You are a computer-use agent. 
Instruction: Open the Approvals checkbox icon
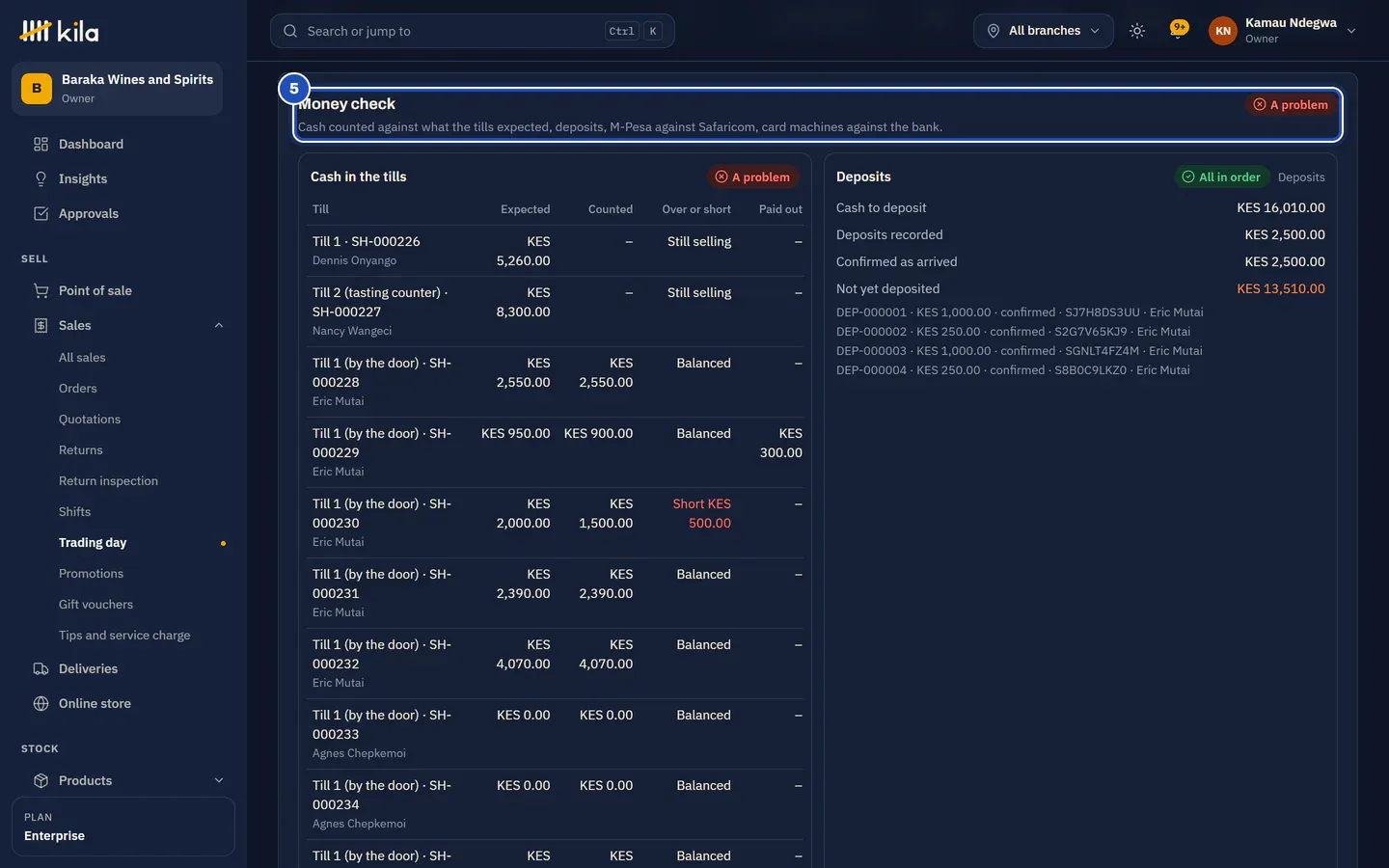click(x=41, y=214)
